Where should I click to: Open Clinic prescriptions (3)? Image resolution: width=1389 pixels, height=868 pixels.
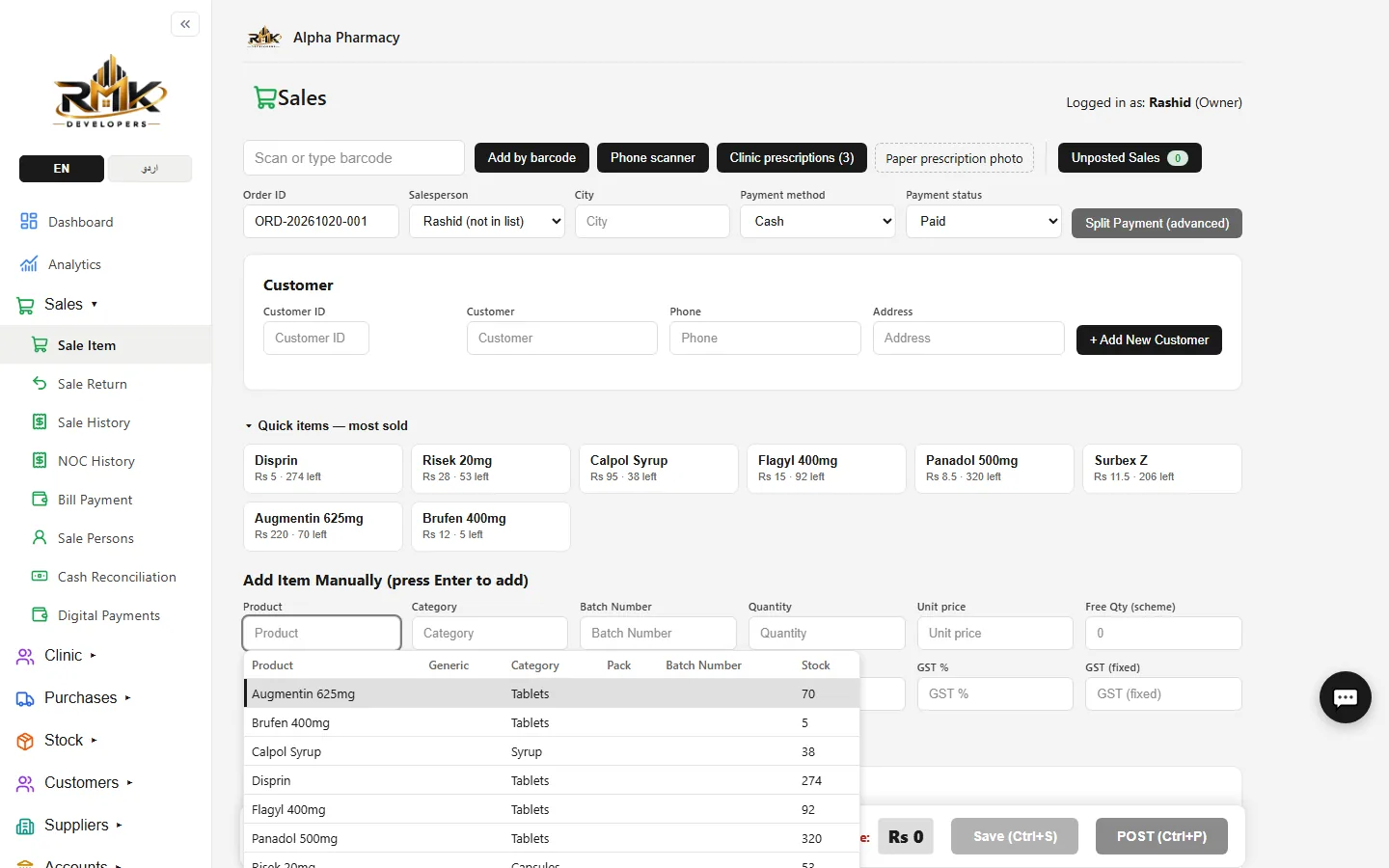point(792,158)
